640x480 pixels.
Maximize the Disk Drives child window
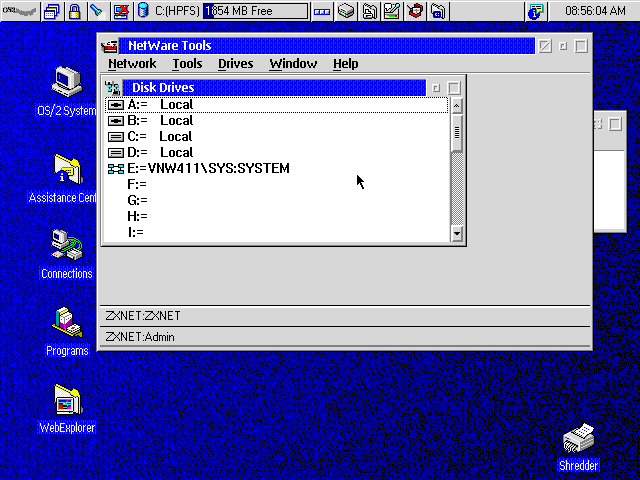pos(454,88)
